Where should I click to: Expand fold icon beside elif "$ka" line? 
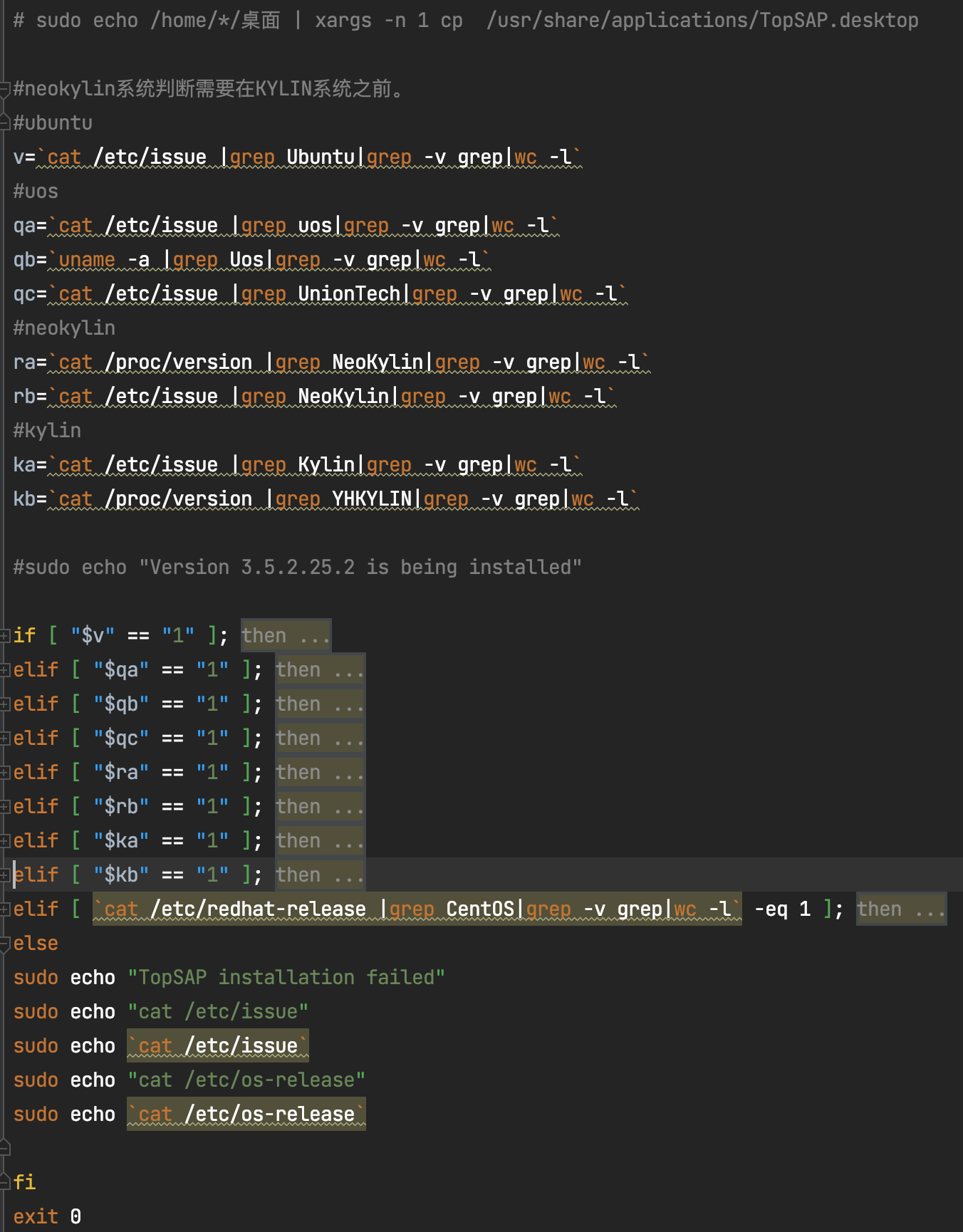tap(5, 840)
